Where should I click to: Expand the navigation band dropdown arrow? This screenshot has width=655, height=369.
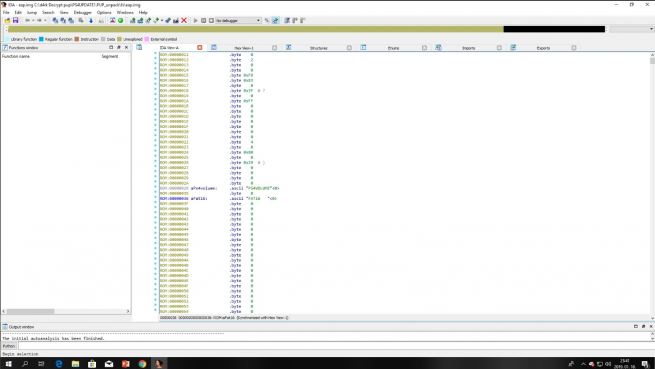(x=651, y=29)
